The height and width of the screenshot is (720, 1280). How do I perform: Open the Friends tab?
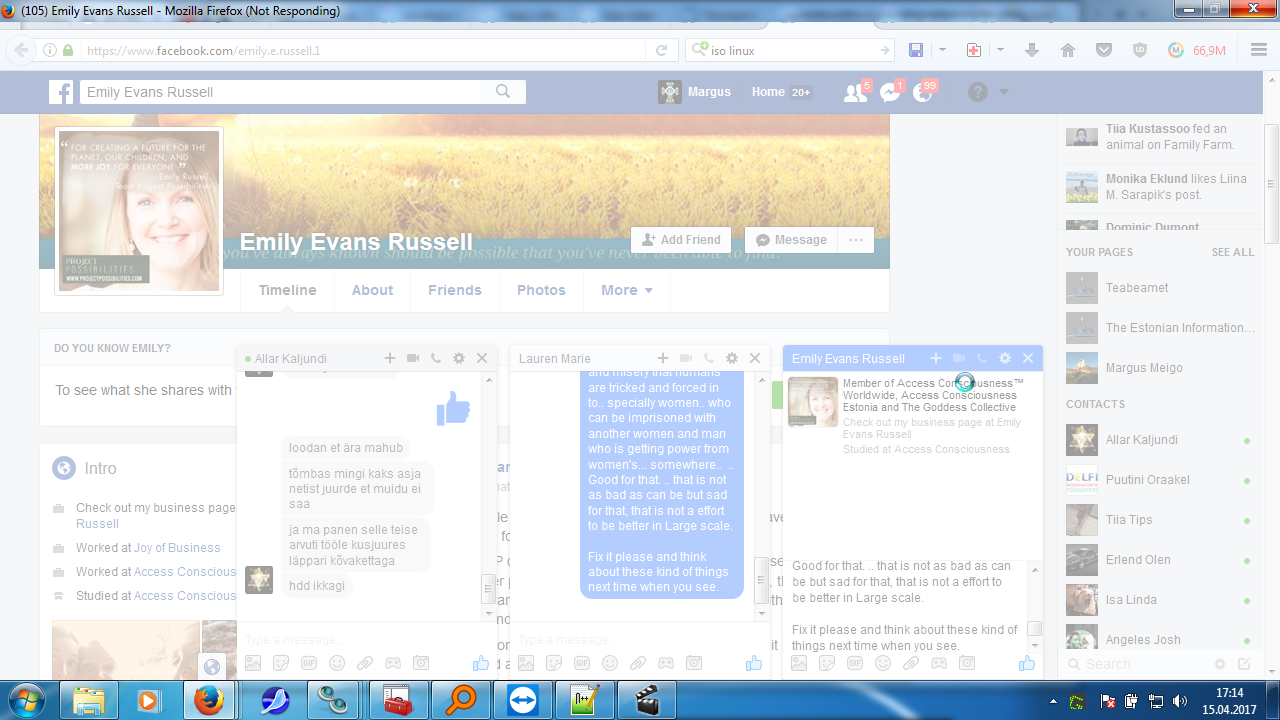click(x=455, y=290)
